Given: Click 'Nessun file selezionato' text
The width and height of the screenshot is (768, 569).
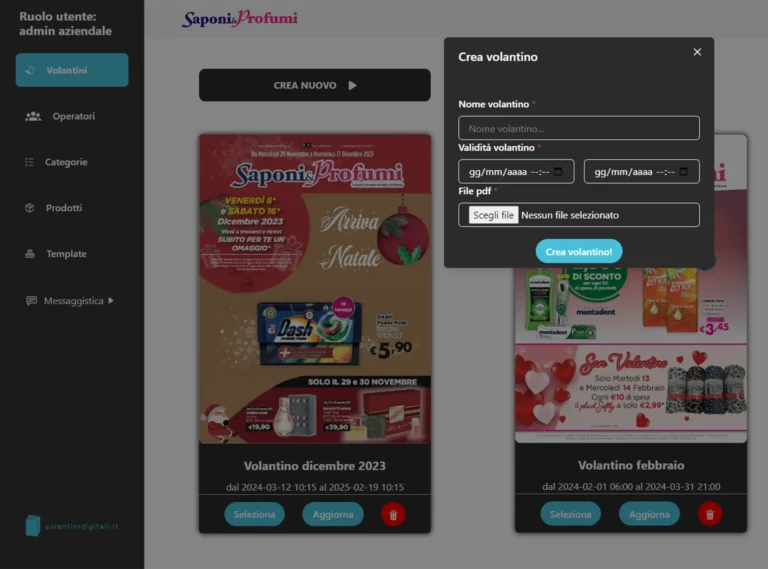Looking at the screenshot, I should point(570,215).
